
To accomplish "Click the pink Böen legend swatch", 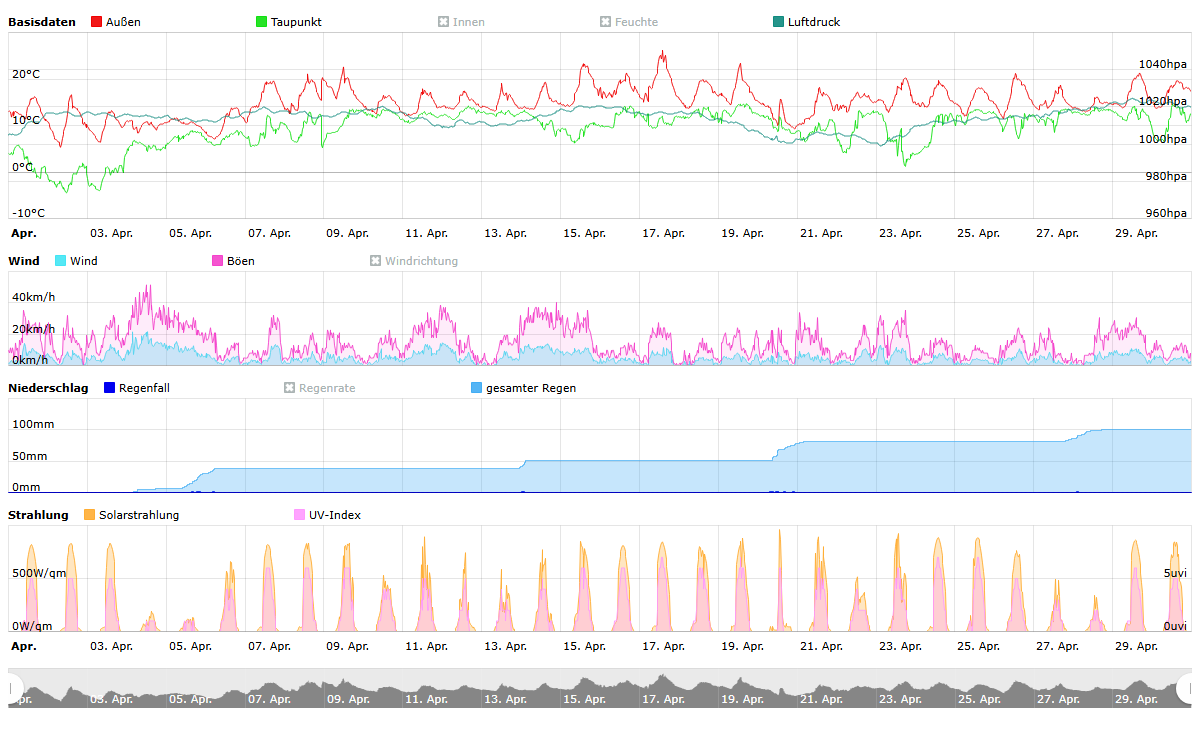I will tap(218, 261).
